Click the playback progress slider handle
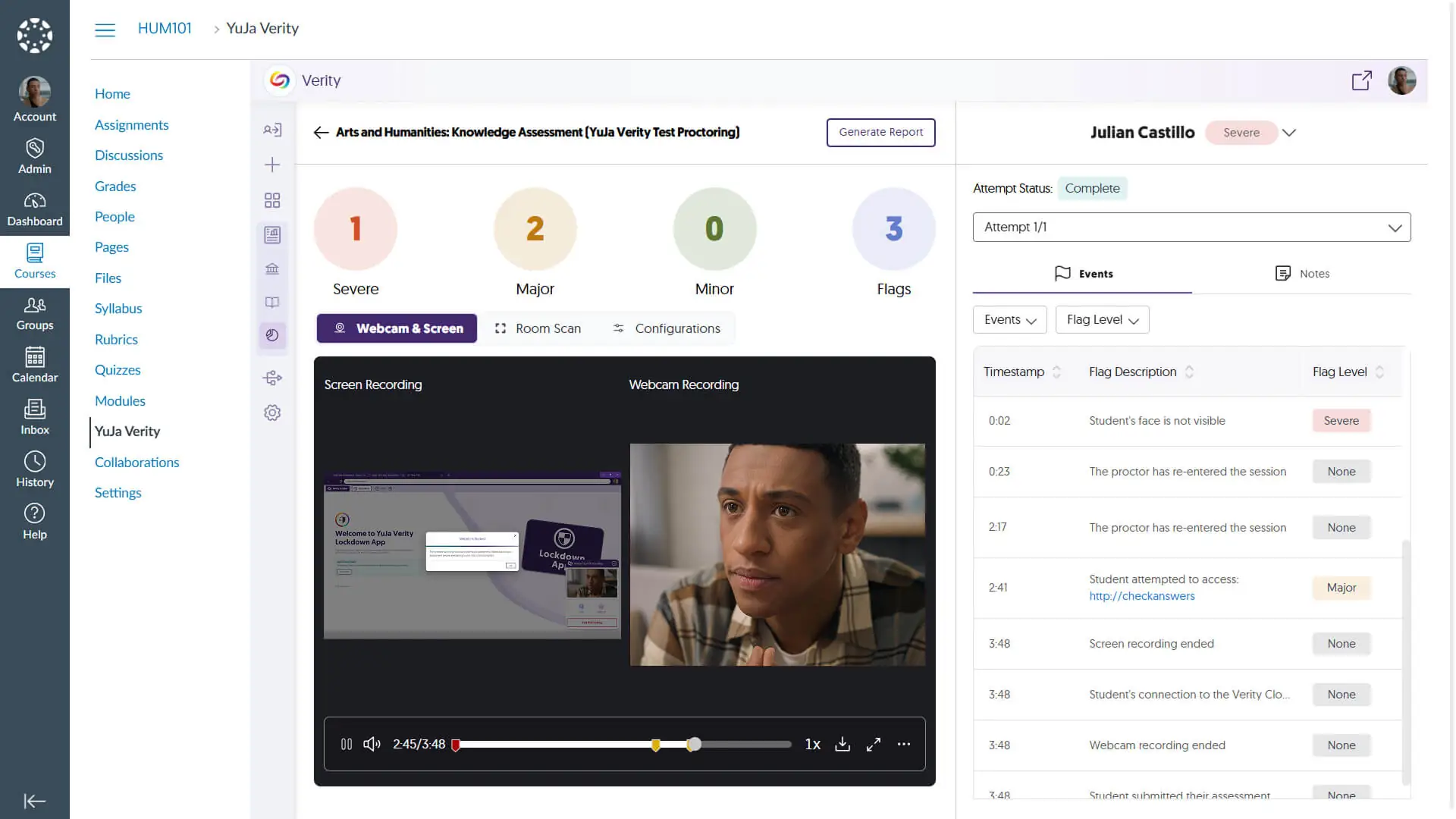 point(694,744)
